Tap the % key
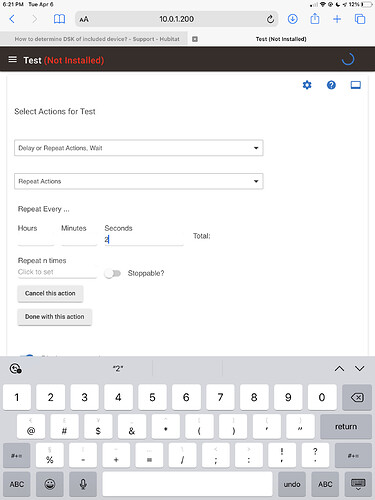Viewport: 375px width, 500px height. [50, 456]
